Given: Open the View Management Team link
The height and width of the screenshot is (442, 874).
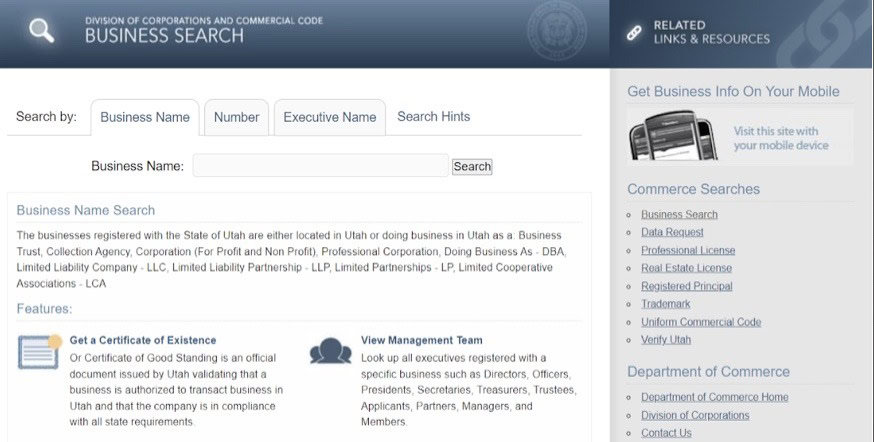Looking at the screenshot, I should point(421,340).
